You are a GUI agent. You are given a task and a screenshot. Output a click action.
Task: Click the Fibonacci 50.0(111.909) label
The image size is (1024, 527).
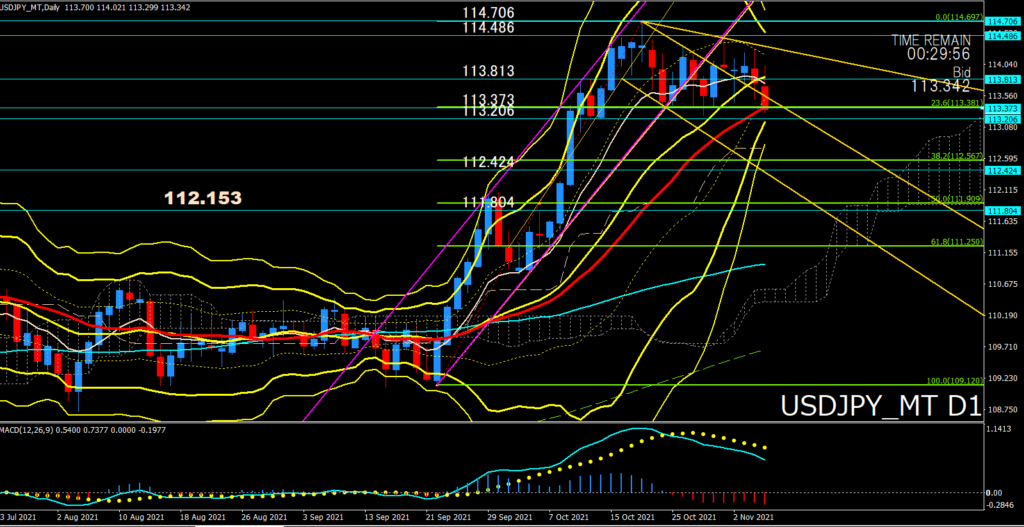tap(957, 199)
